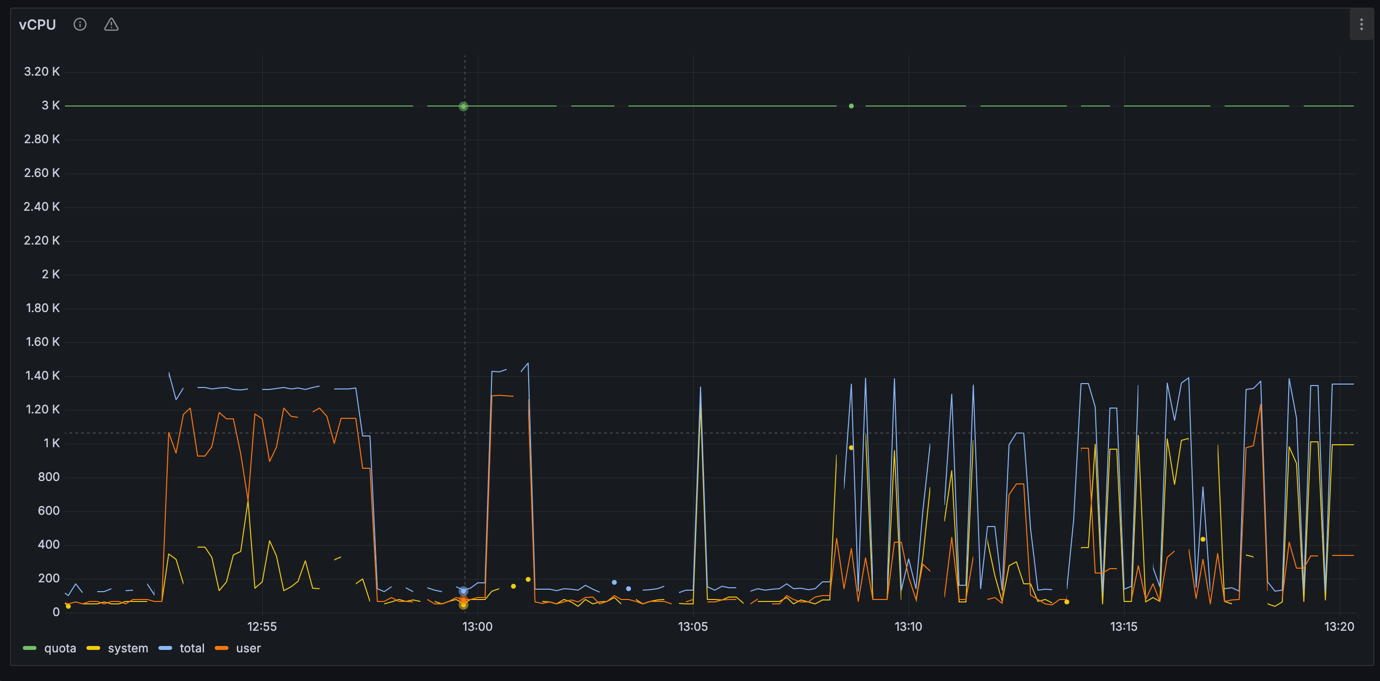
Task: Click the vCPU panel title
Action: [37, 24]
